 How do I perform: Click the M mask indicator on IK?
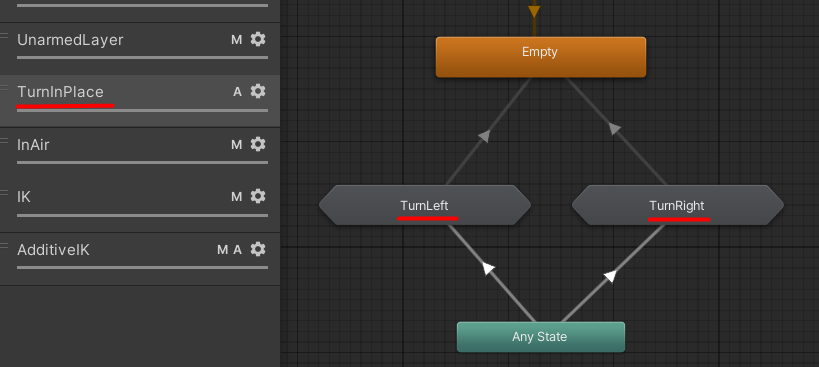[237, 197]
